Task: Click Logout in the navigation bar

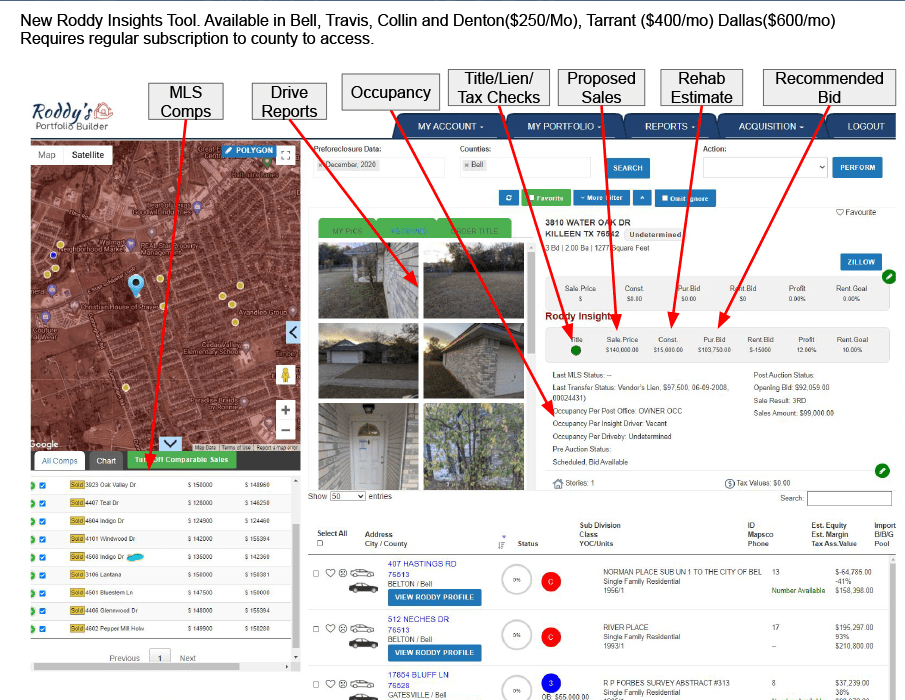Action: 865,126
